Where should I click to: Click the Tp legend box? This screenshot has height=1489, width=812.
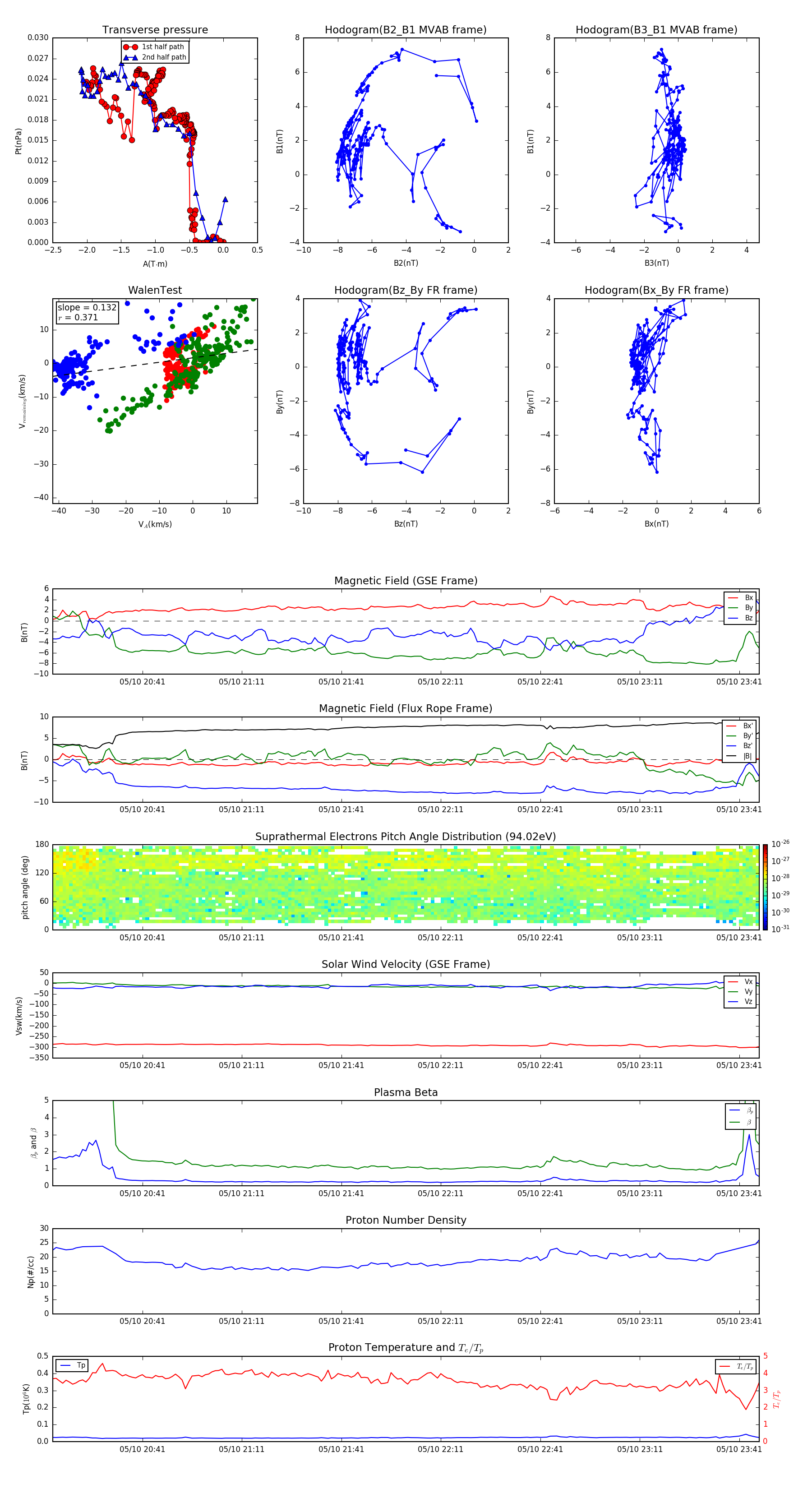[x=72, y=1366]
